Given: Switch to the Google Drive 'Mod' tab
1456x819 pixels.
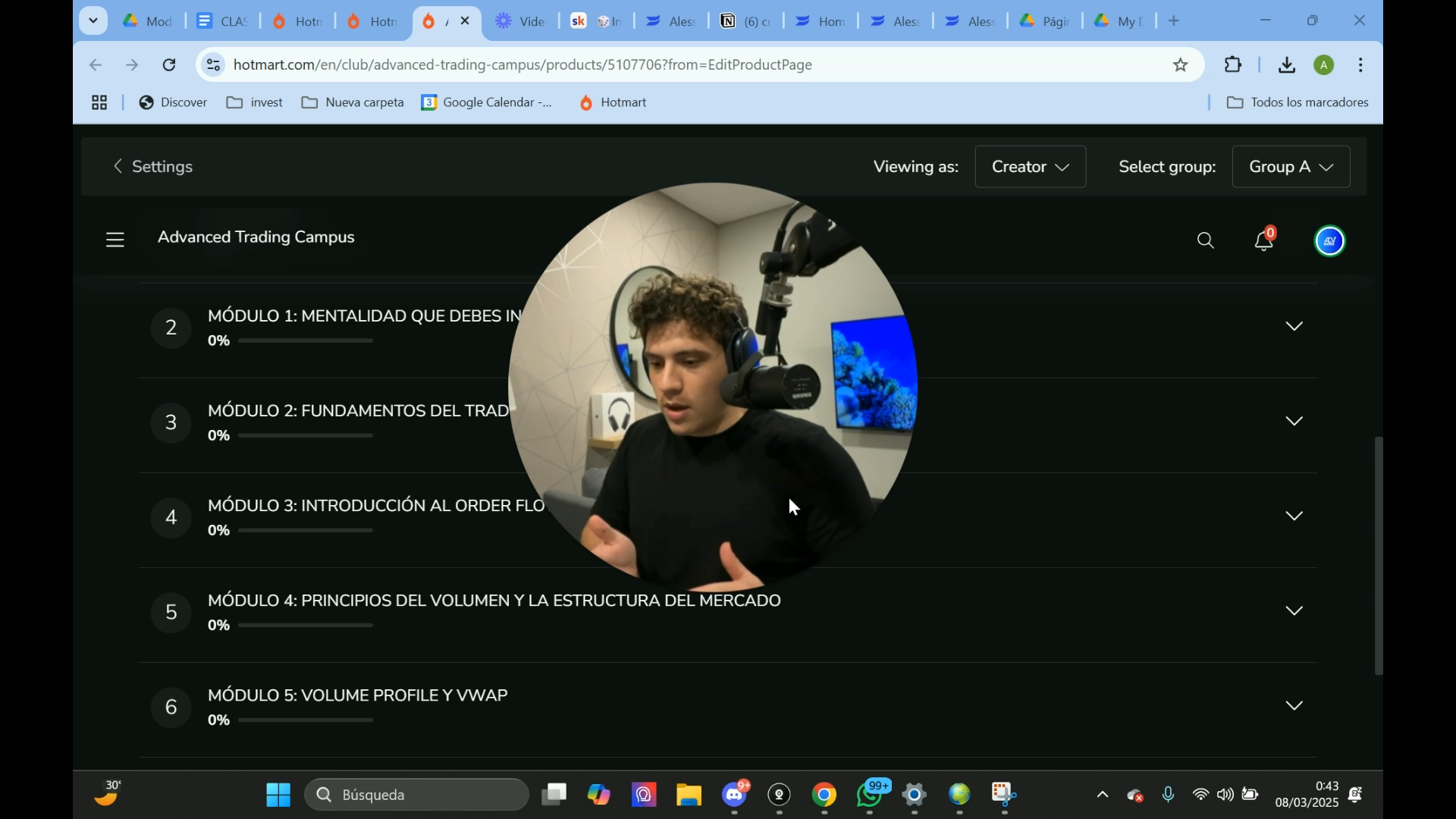Looking at the screenshot, I should click(148, 21).
